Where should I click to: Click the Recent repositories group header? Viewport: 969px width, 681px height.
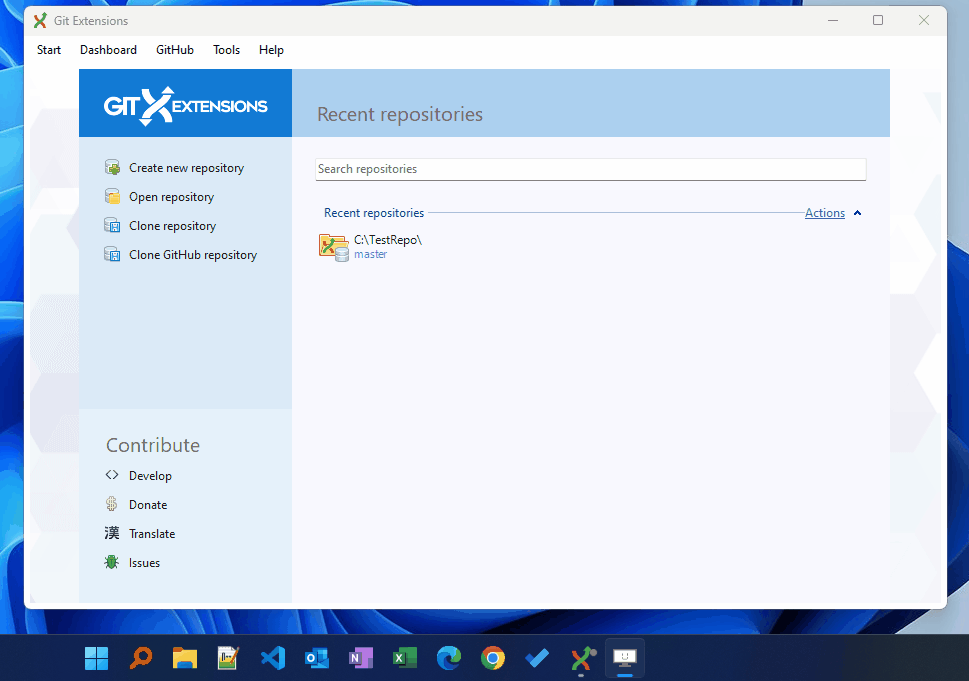click(374, 213)
